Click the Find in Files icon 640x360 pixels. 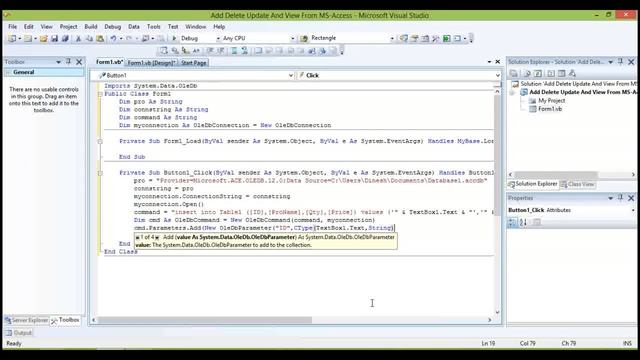tap(304, 38)
